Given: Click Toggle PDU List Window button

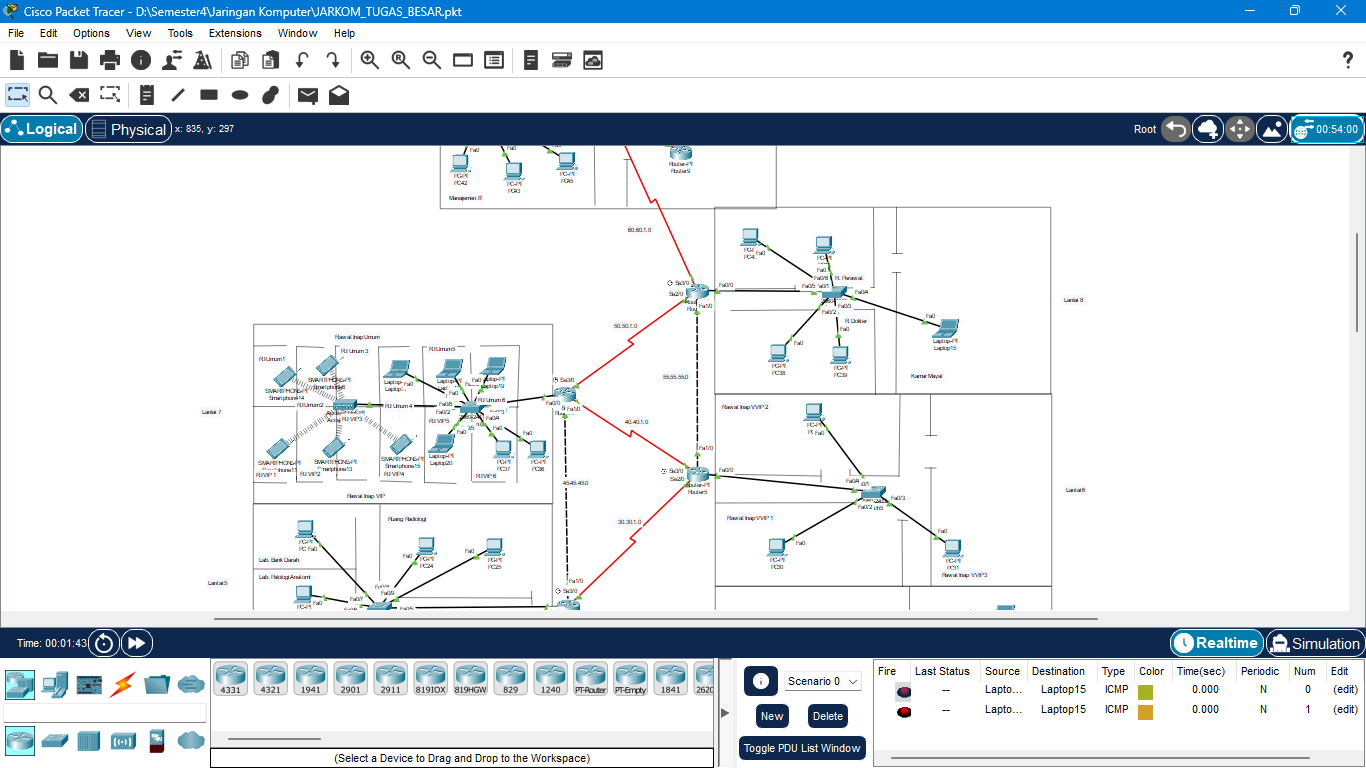Looking at the screenshot, I should tap(802, 748).
